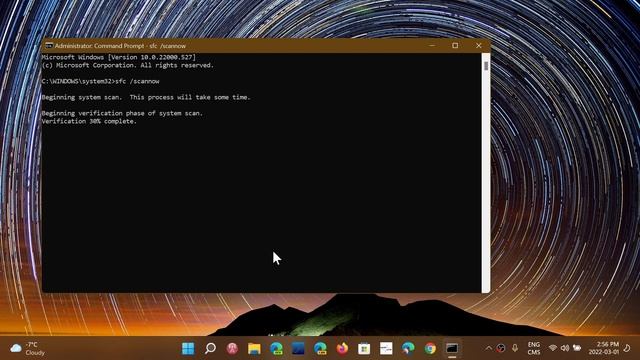Click '(c) Microsoft Corporation' copyright line
640x360 pixels.
coord(127,65)
